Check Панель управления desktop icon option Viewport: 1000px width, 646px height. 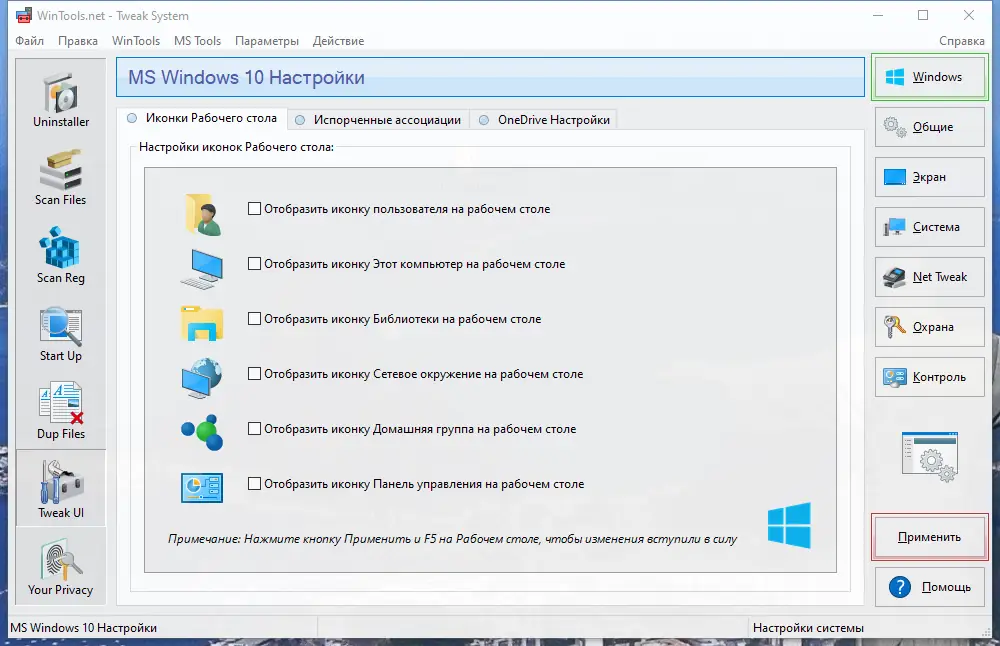click(x=416, y=483)
